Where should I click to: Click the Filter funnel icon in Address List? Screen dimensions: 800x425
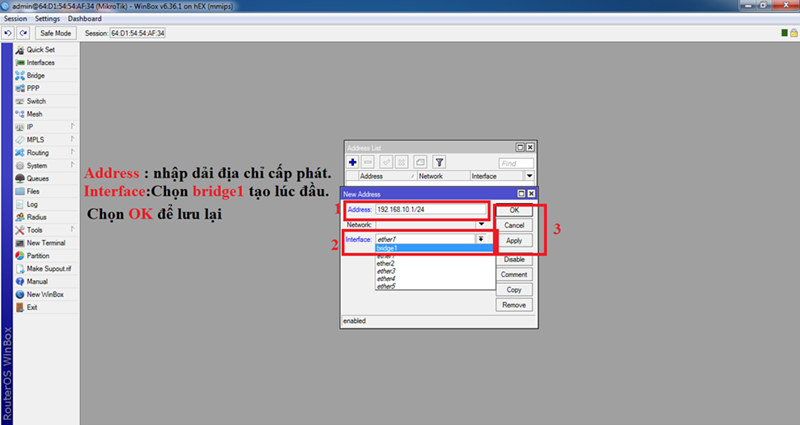click(x=439, y=162)
